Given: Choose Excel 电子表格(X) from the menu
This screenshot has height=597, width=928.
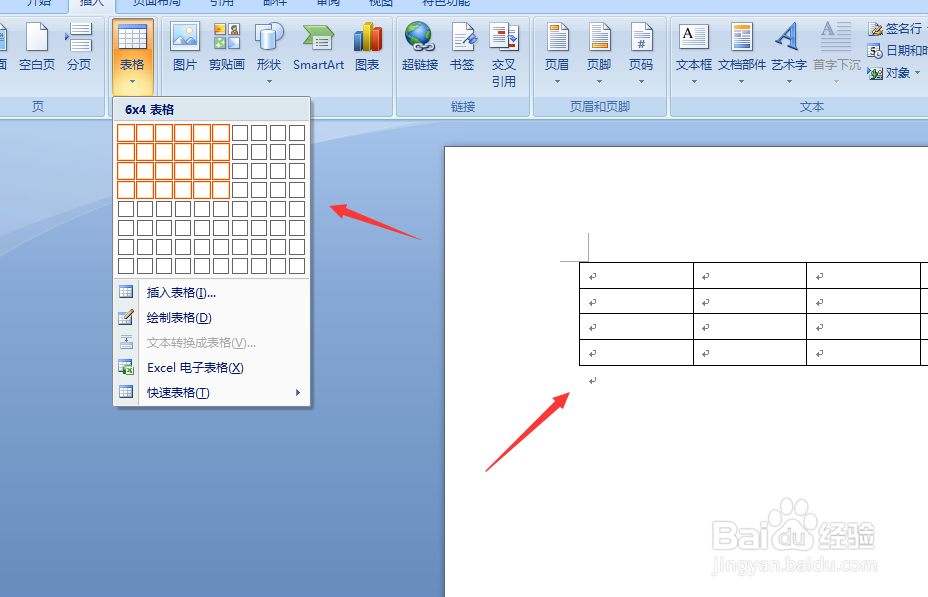Looking at the screenshot, I should 211,367.
